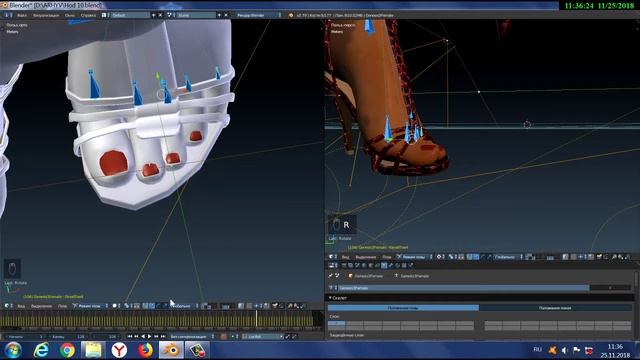
Task: Toggle the first armature layer button
Action: click(337, 323)
